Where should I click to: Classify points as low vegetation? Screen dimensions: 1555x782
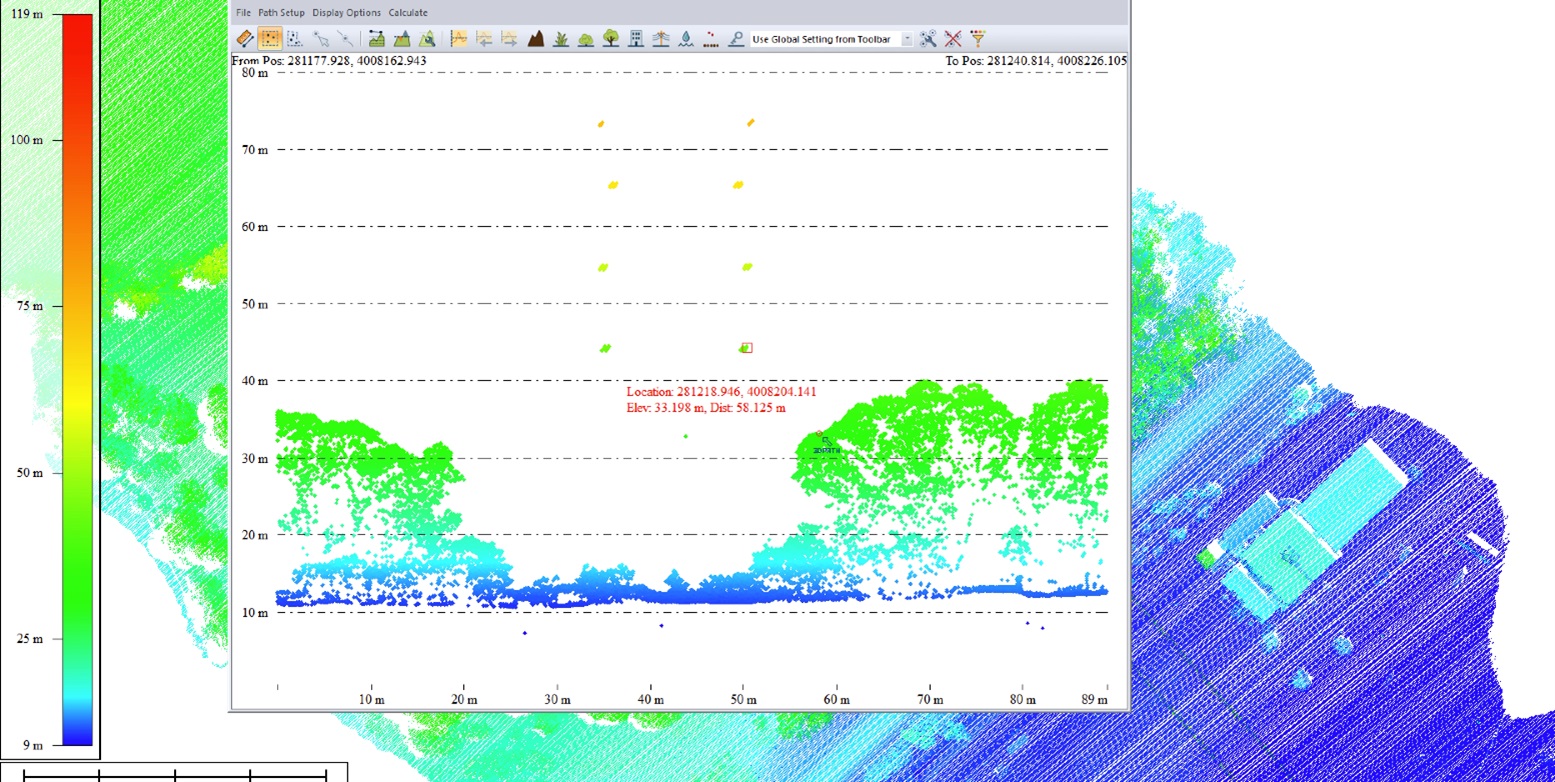click(561, 39)
